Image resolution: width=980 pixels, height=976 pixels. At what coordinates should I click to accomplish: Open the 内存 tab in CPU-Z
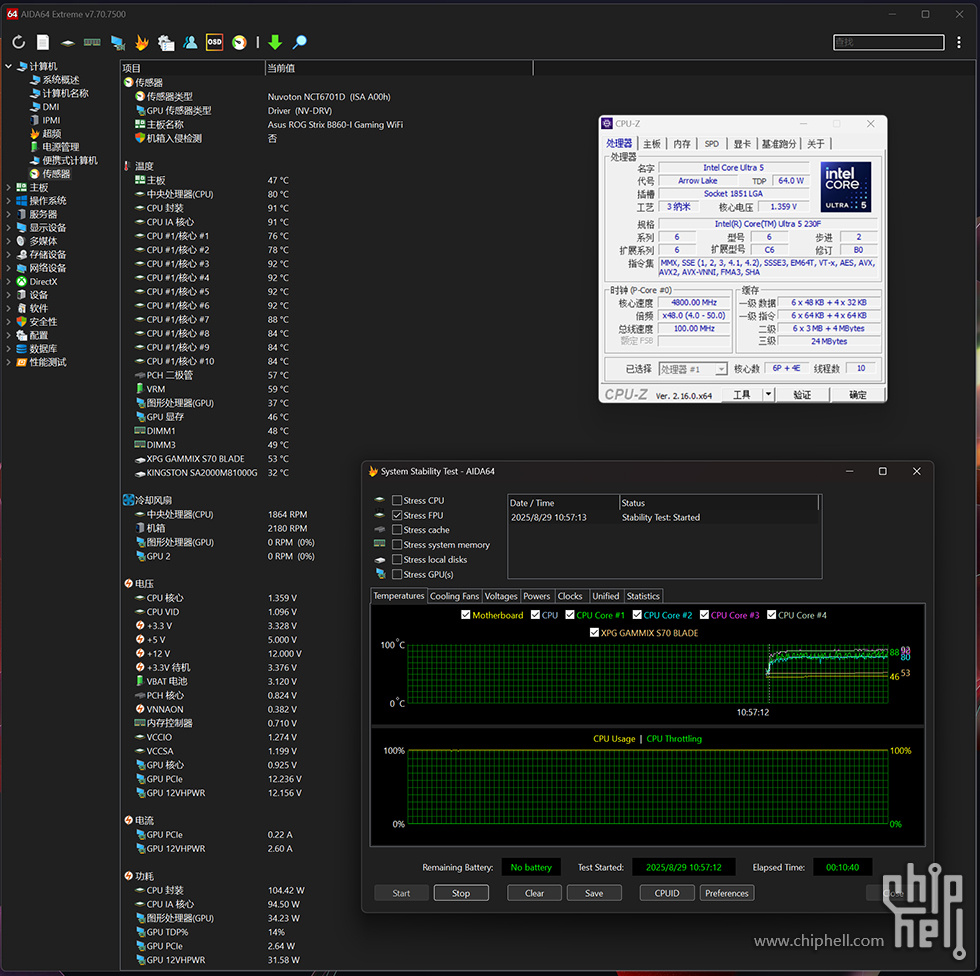[x=682, y=144]
